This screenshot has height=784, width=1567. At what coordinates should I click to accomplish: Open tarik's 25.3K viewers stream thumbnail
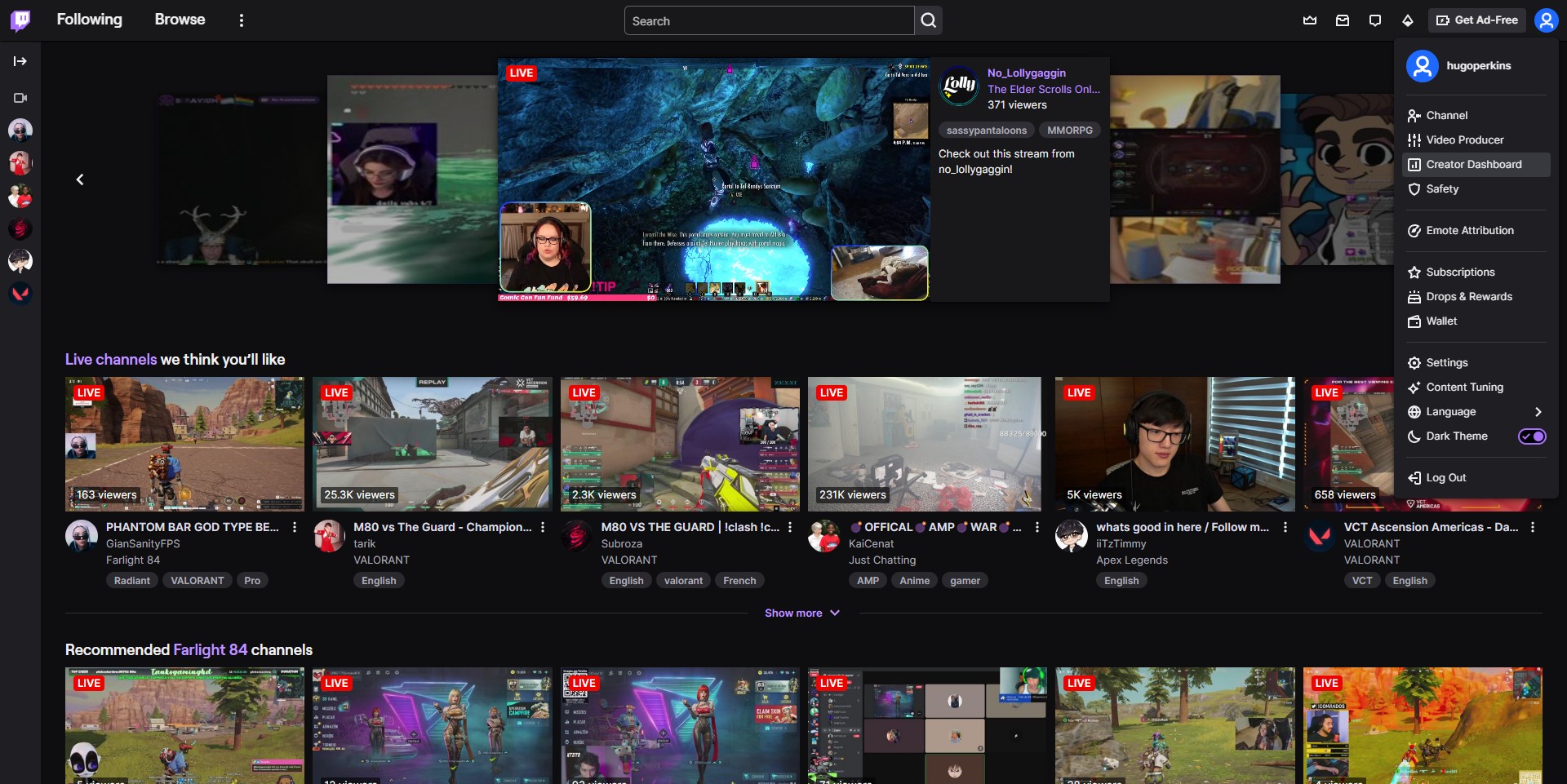[x=433, y=444]
